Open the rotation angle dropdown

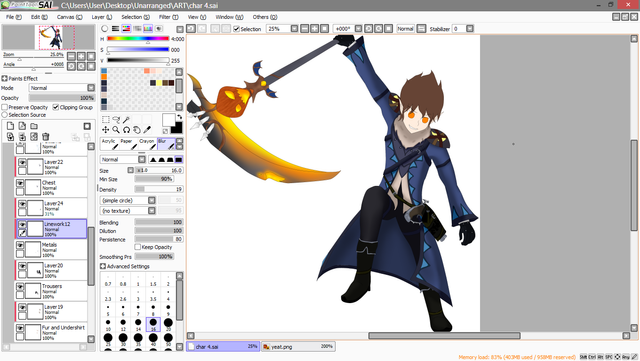coord(358,29)
